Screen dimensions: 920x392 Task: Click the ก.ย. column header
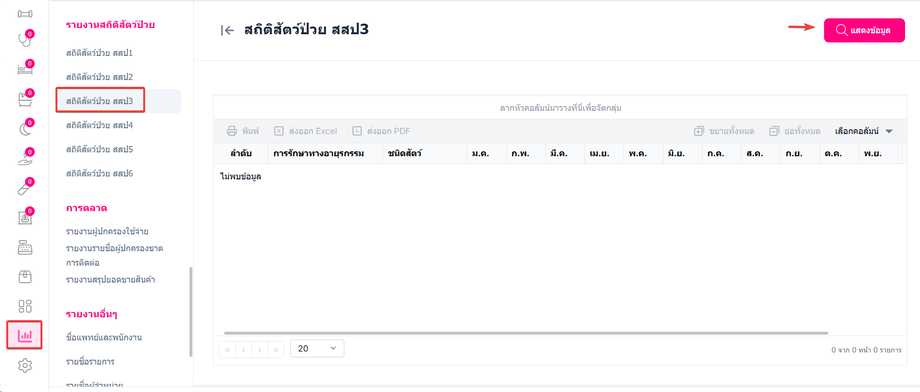point(800,153)
